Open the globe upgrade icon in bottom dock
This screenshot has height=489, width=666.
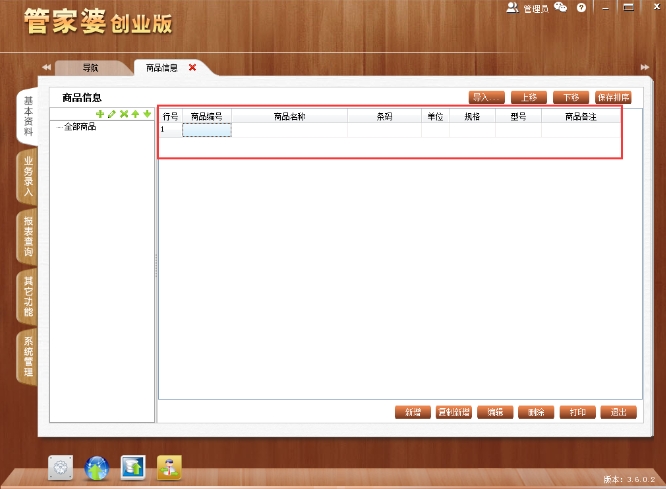(x=97, y=468)
